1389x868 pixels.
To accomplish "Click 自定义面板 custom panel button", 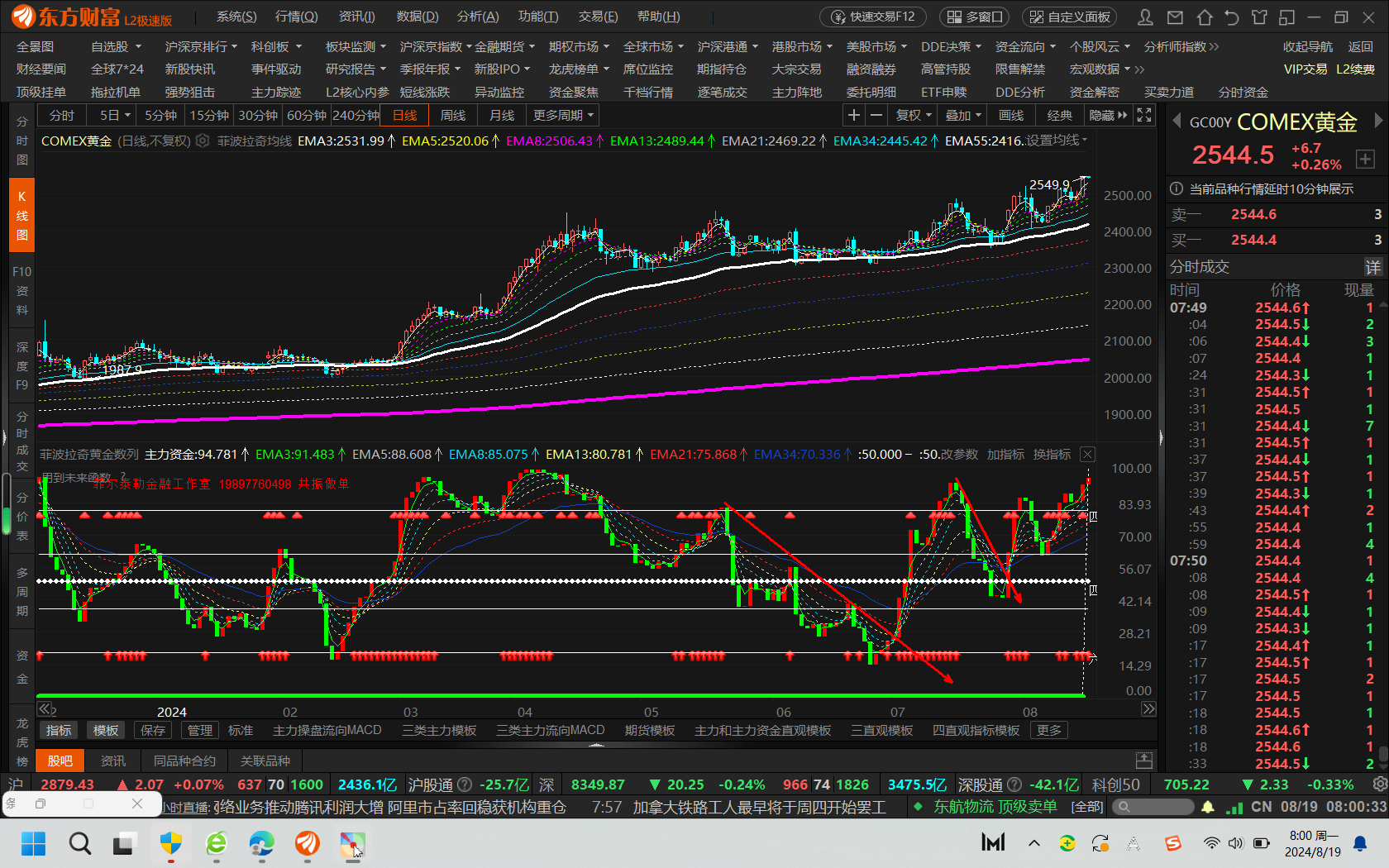I will pyautogui.click(x=1071, y=17).
